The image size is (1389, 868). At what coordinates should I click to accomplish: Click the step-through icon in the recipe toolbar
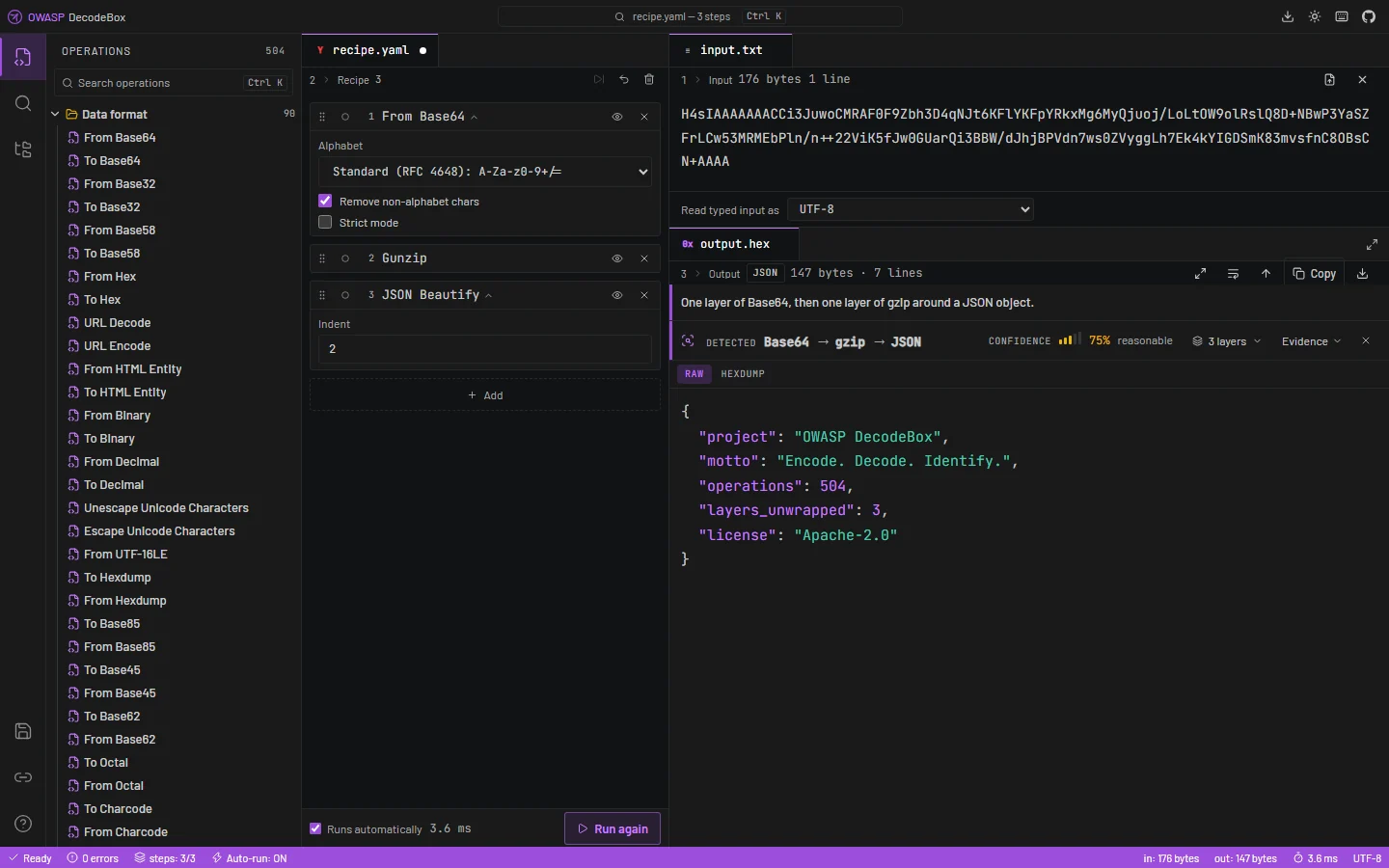pos(599,80)
